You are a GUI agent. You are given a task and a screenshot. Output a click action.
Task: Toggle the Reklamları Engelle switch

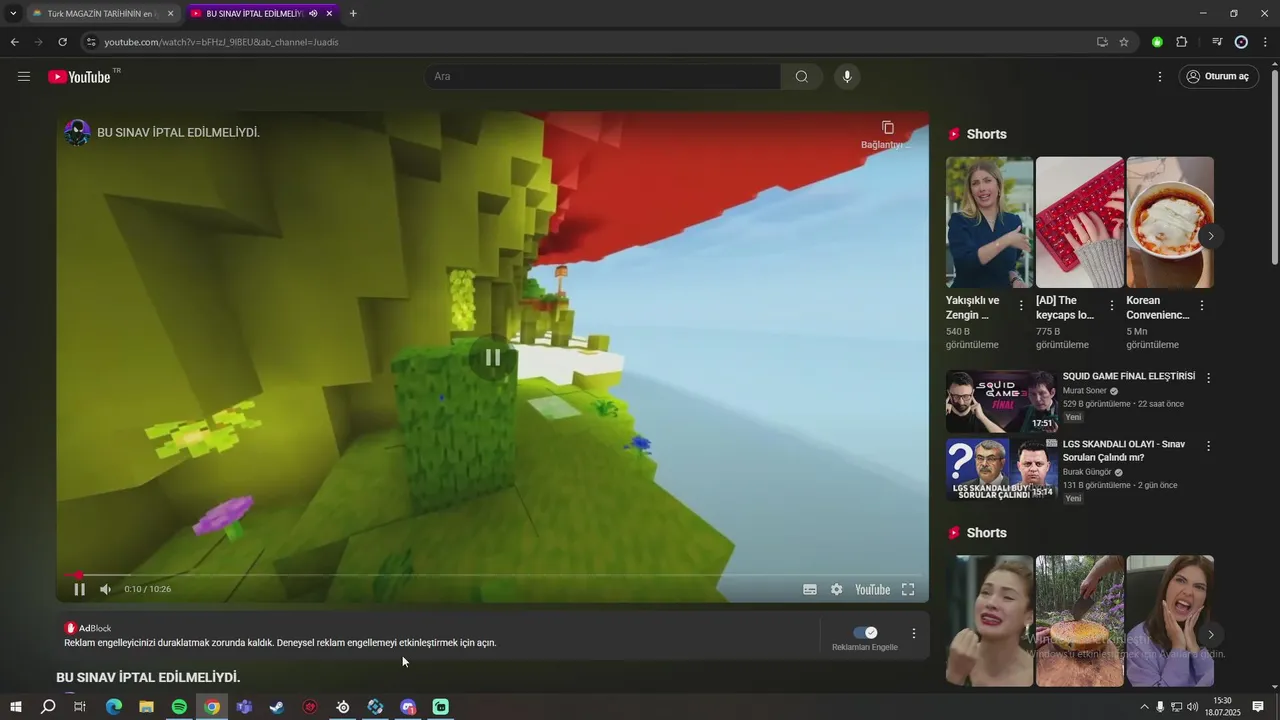(865, 633)
